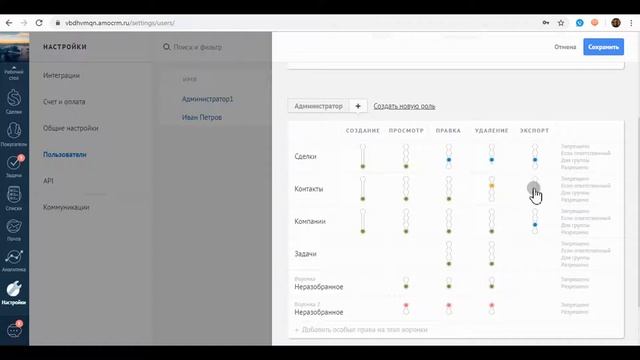Select the Администратор role tab
The image size is (640, 360).
click(318, 106)
